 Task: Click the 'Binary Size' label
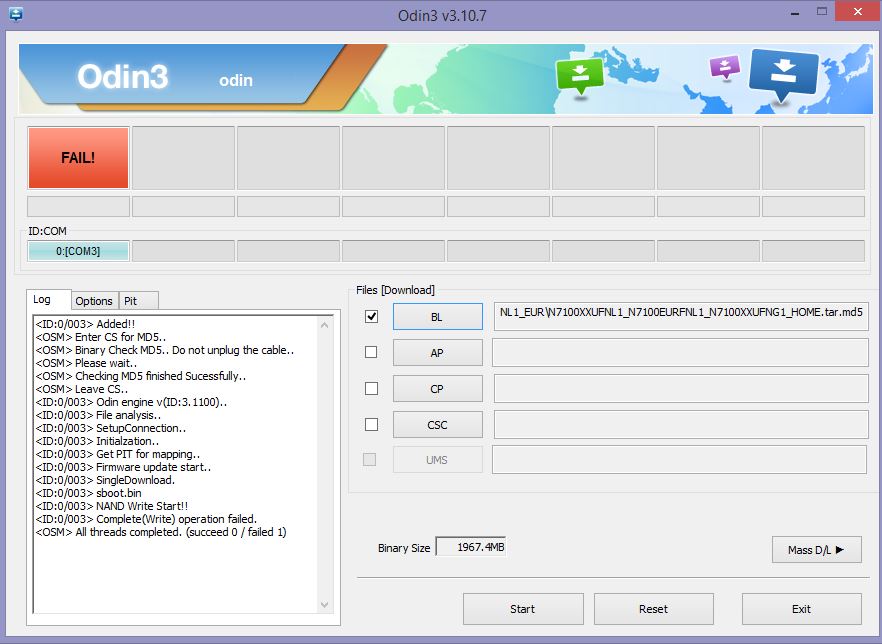coord(404,548)
